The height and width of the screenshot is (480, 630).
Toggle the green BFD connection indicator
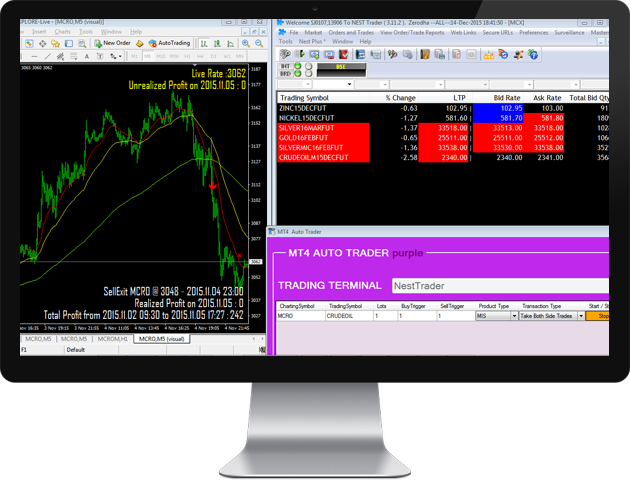pyautogui.click(x=298, y=74)
